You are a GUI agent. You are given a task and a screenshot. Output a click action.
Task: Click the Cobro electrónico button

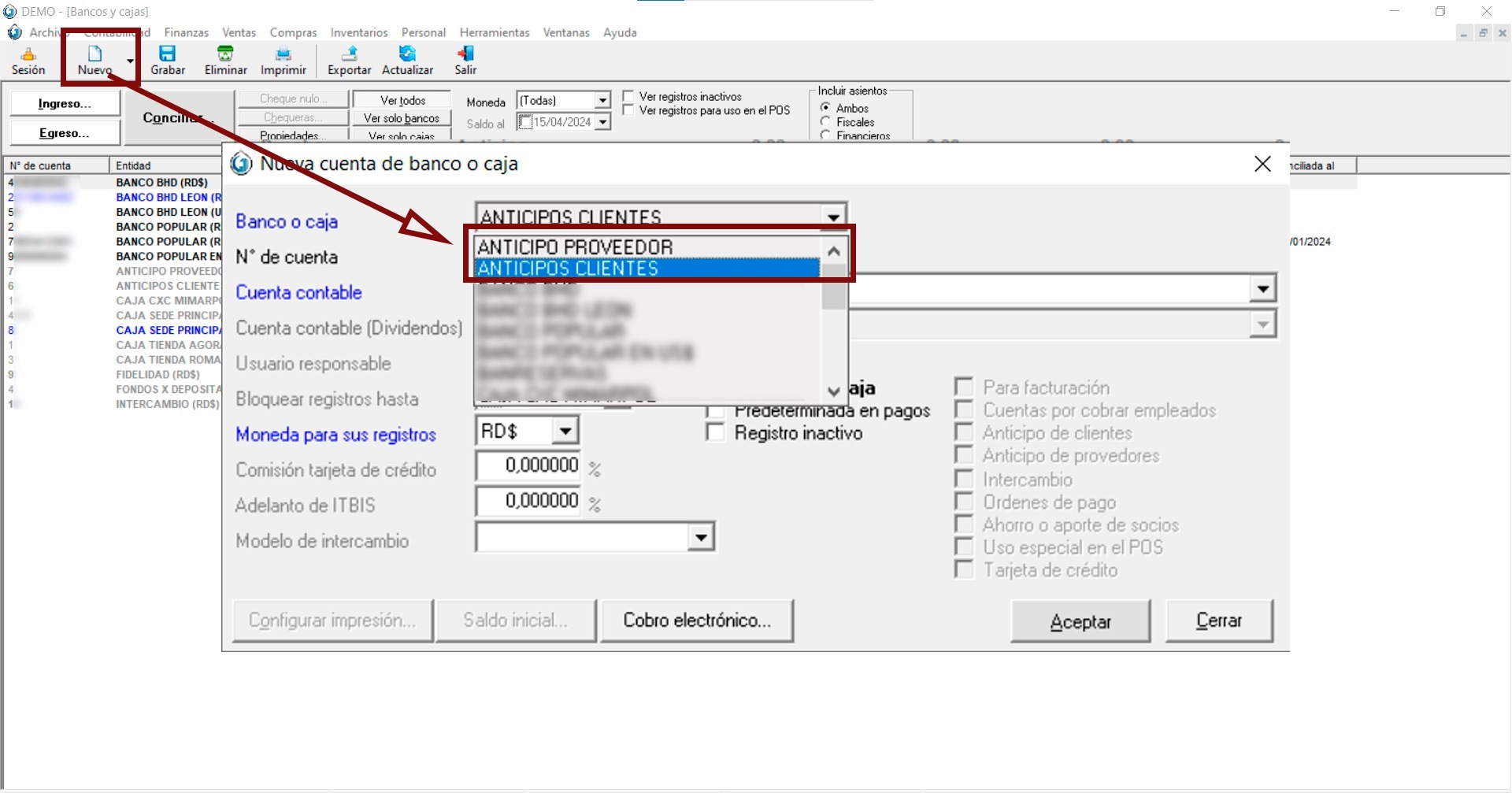697,621
